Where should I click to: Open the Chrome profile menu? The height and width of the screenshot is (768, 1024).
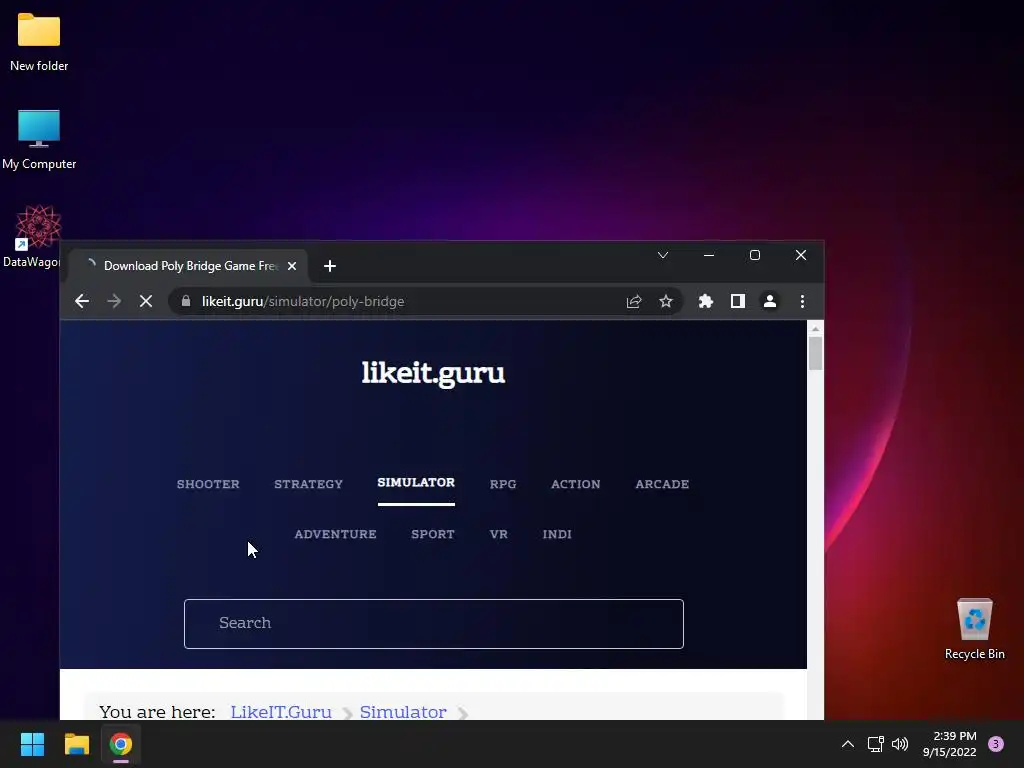click(770, 301)
